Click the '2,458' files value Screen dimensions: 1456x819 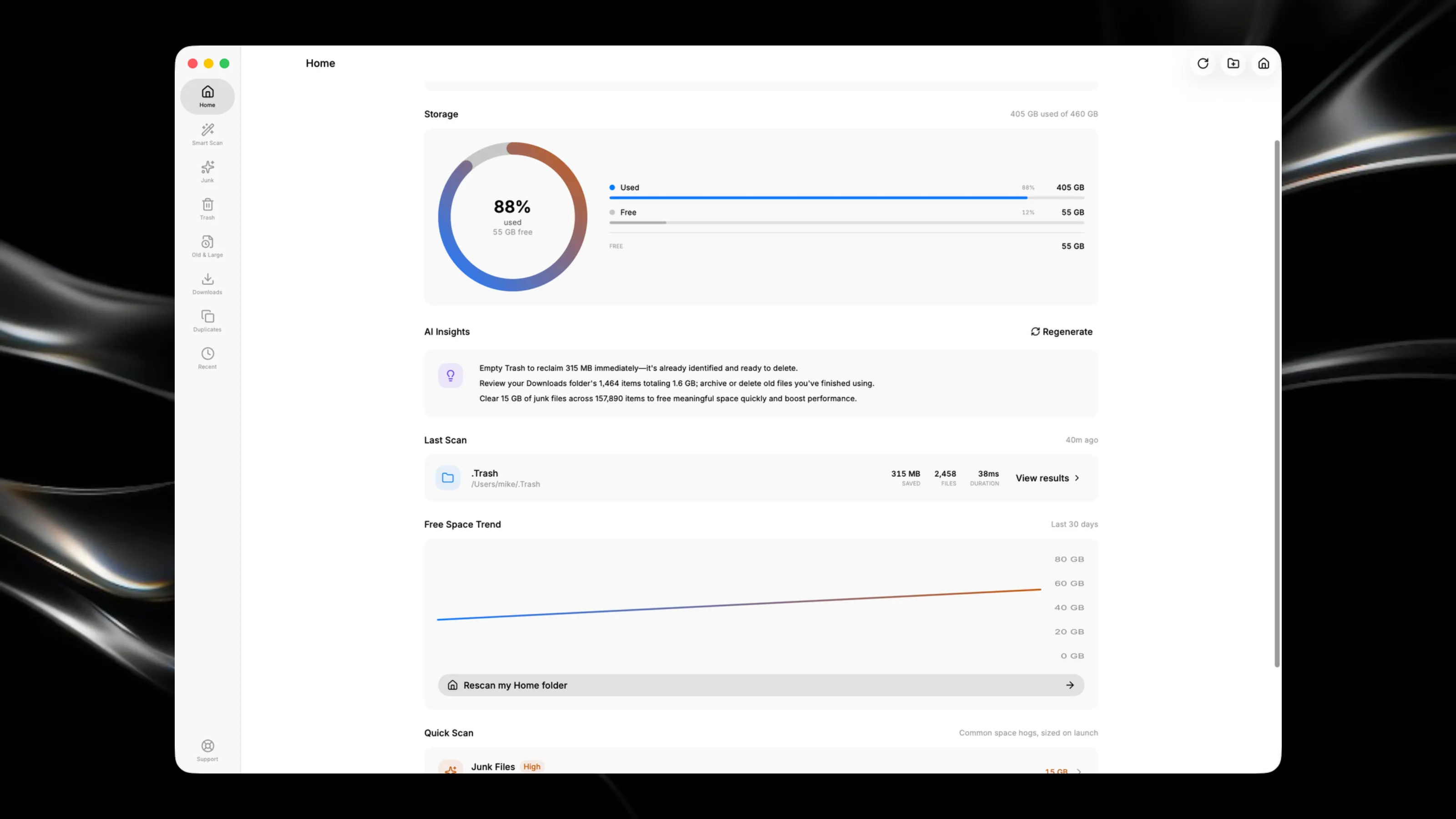pyautogui.click(x=945, y=474)
